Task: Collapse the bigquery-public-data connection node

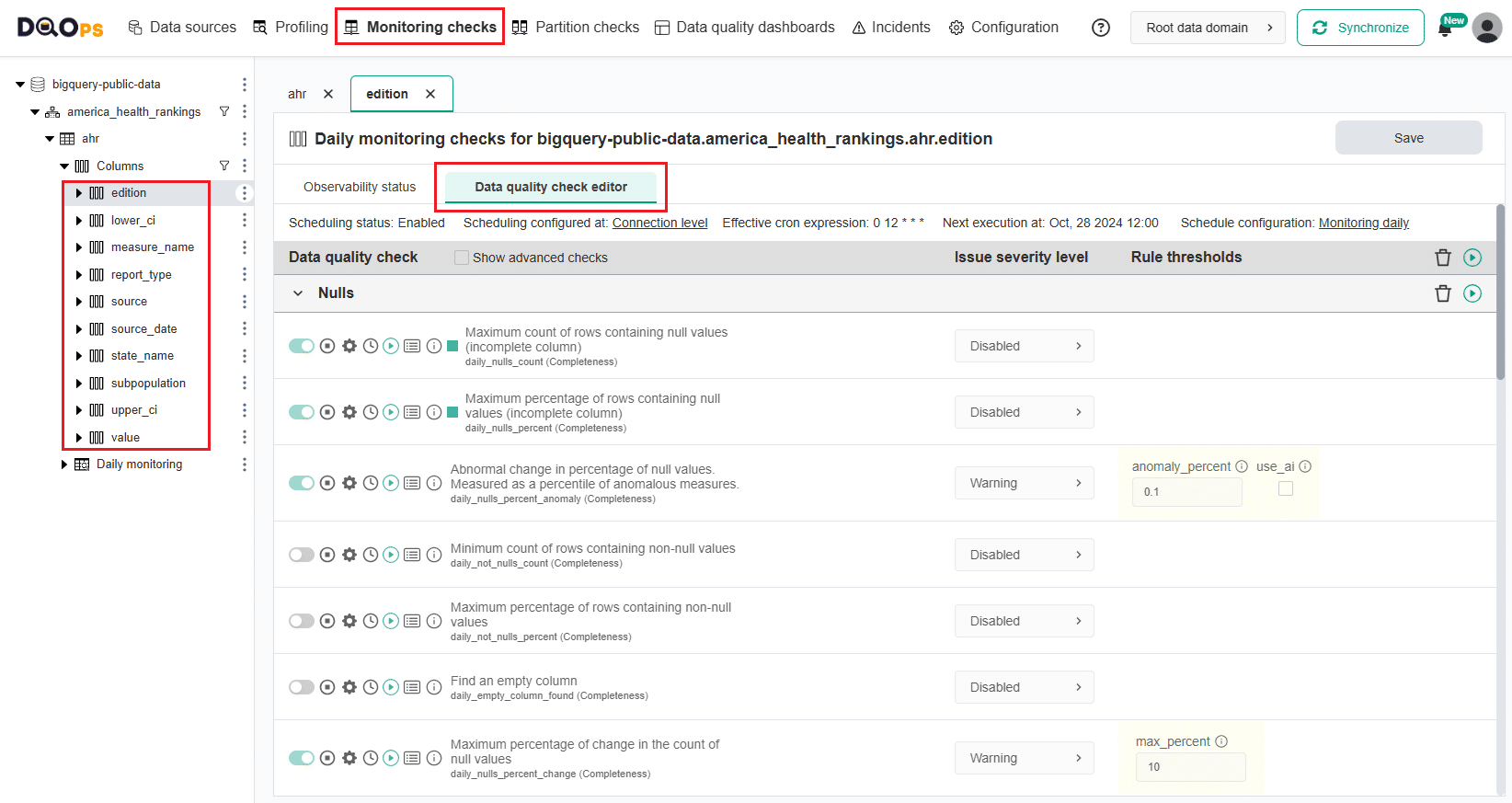Action: pos(20,85)
